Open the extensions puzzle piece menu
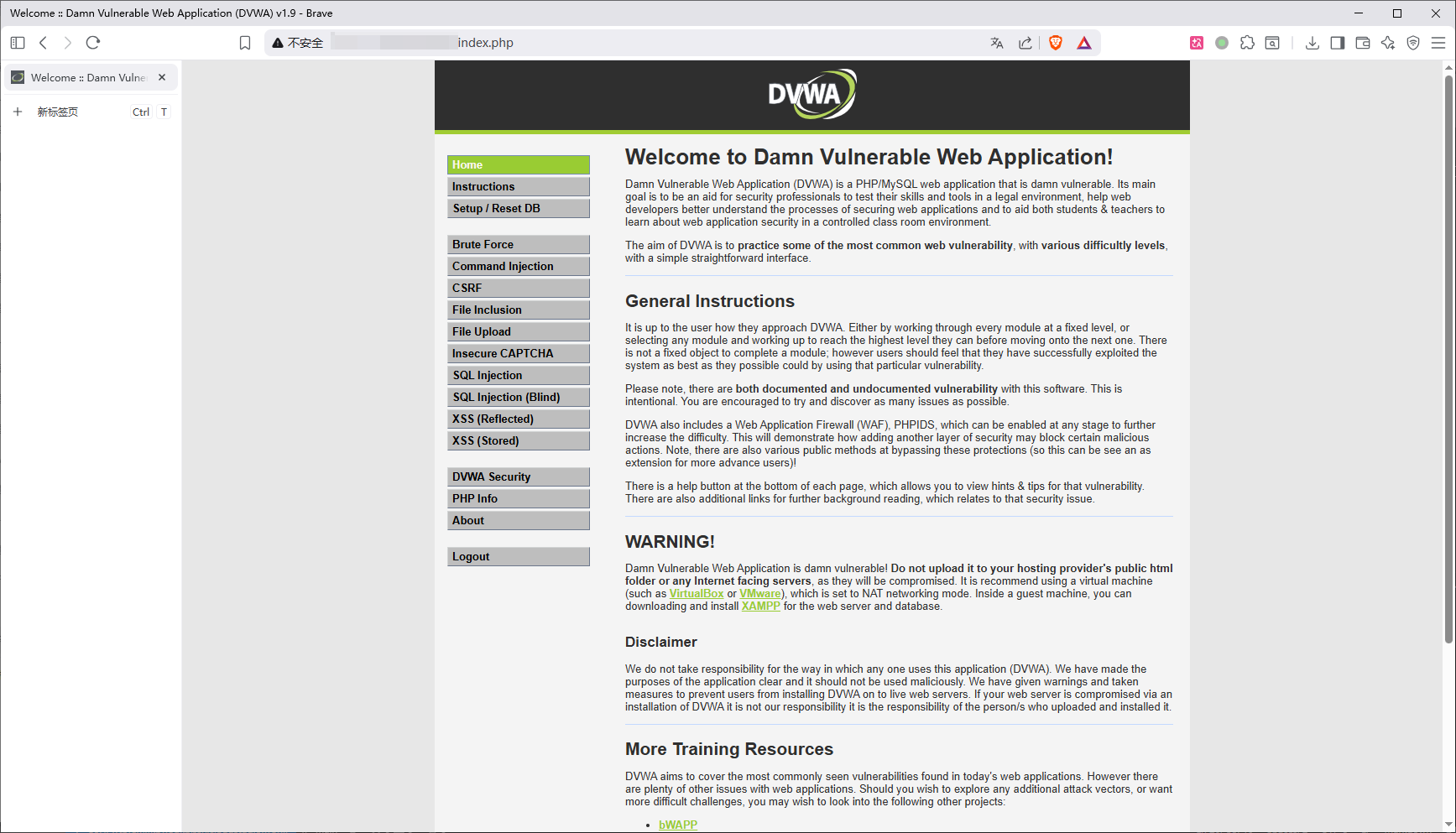 [1248, 43]
